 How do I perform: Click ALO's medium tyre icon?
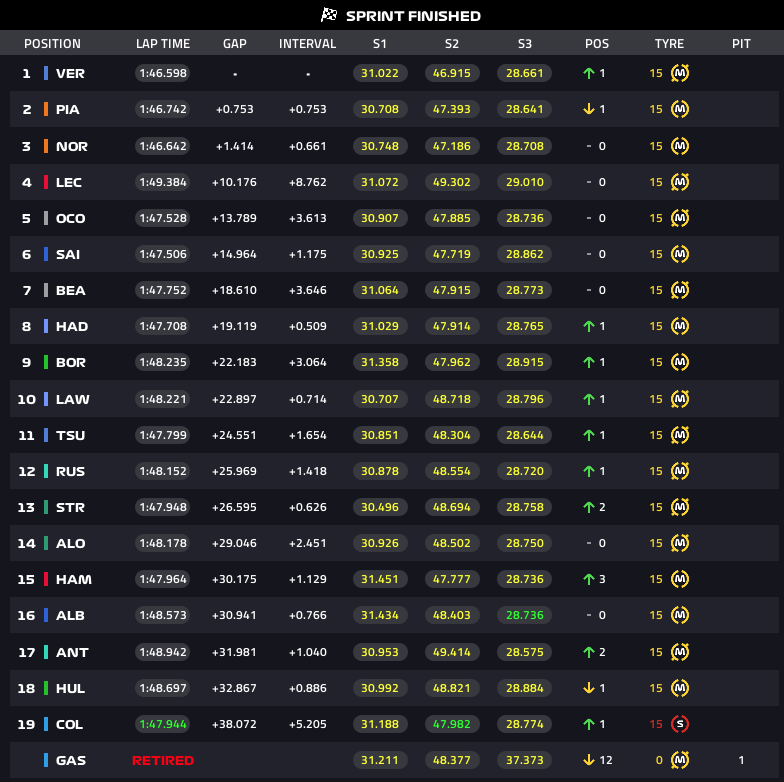tap(680, 543)
